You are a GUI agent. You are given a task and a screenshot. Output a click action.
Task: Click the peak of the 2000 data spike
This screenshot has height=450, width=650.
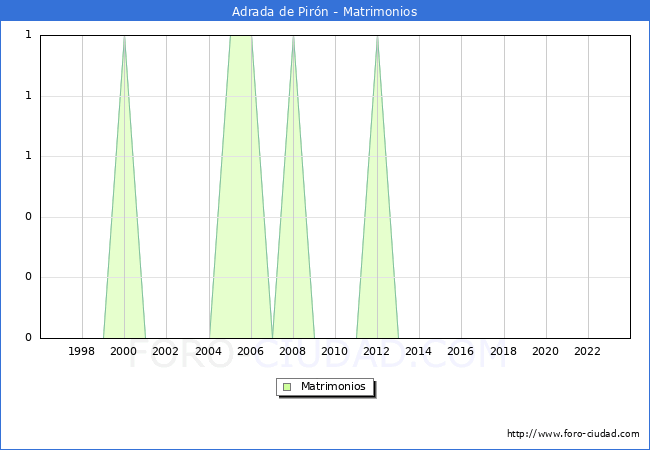coord(124,37)
